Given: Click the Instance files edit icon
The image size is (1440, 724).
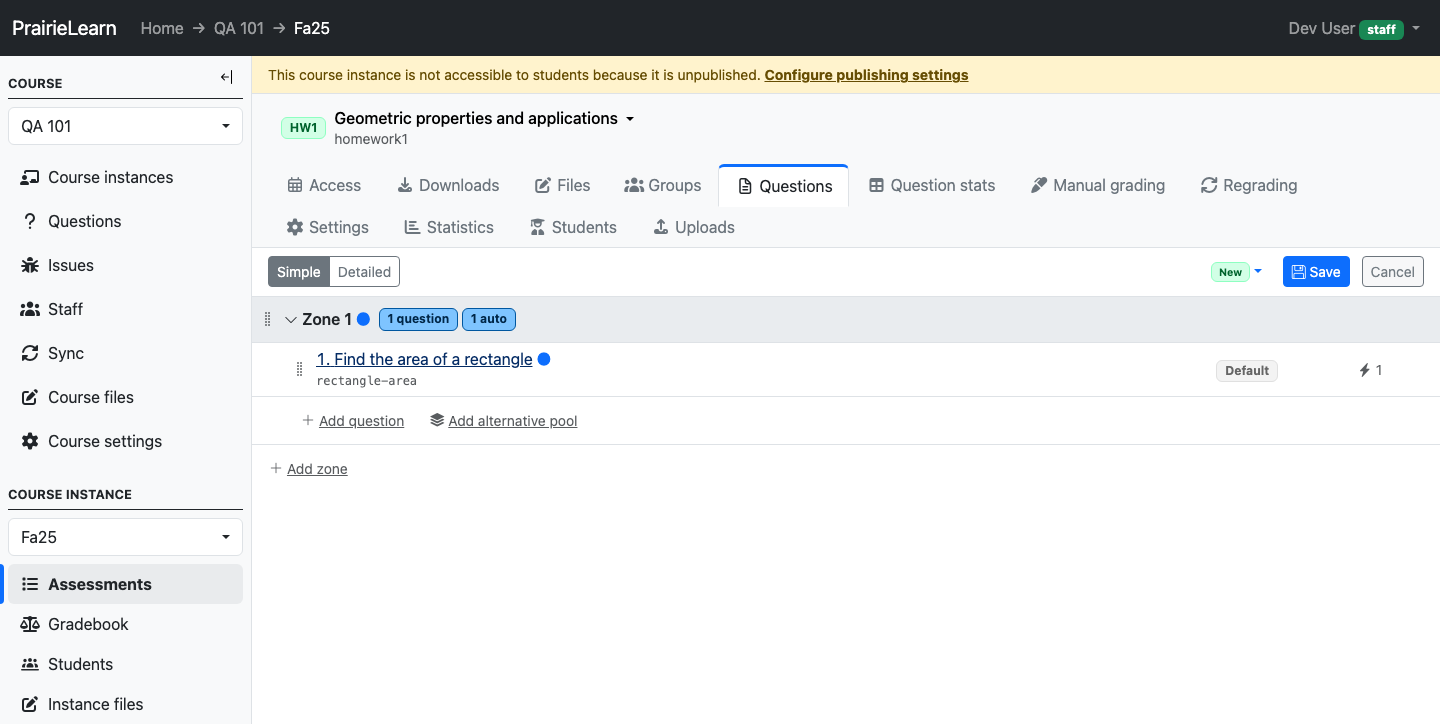Looking at the screenshot, I should (x=30, y=704).
